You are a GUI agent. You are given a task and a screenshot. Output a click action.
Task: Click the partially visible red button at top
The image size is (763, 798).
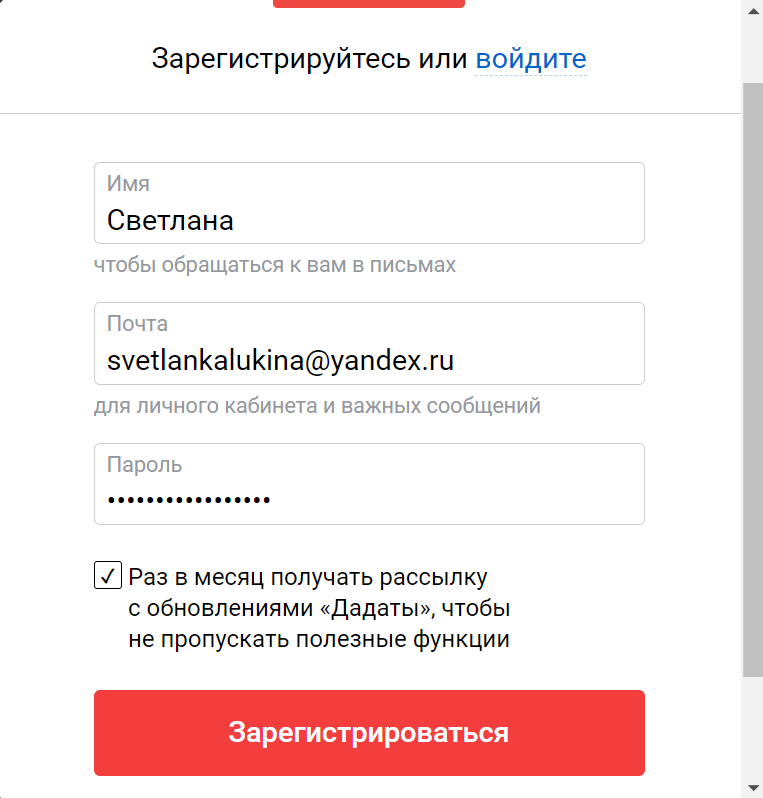coord(368,4)
